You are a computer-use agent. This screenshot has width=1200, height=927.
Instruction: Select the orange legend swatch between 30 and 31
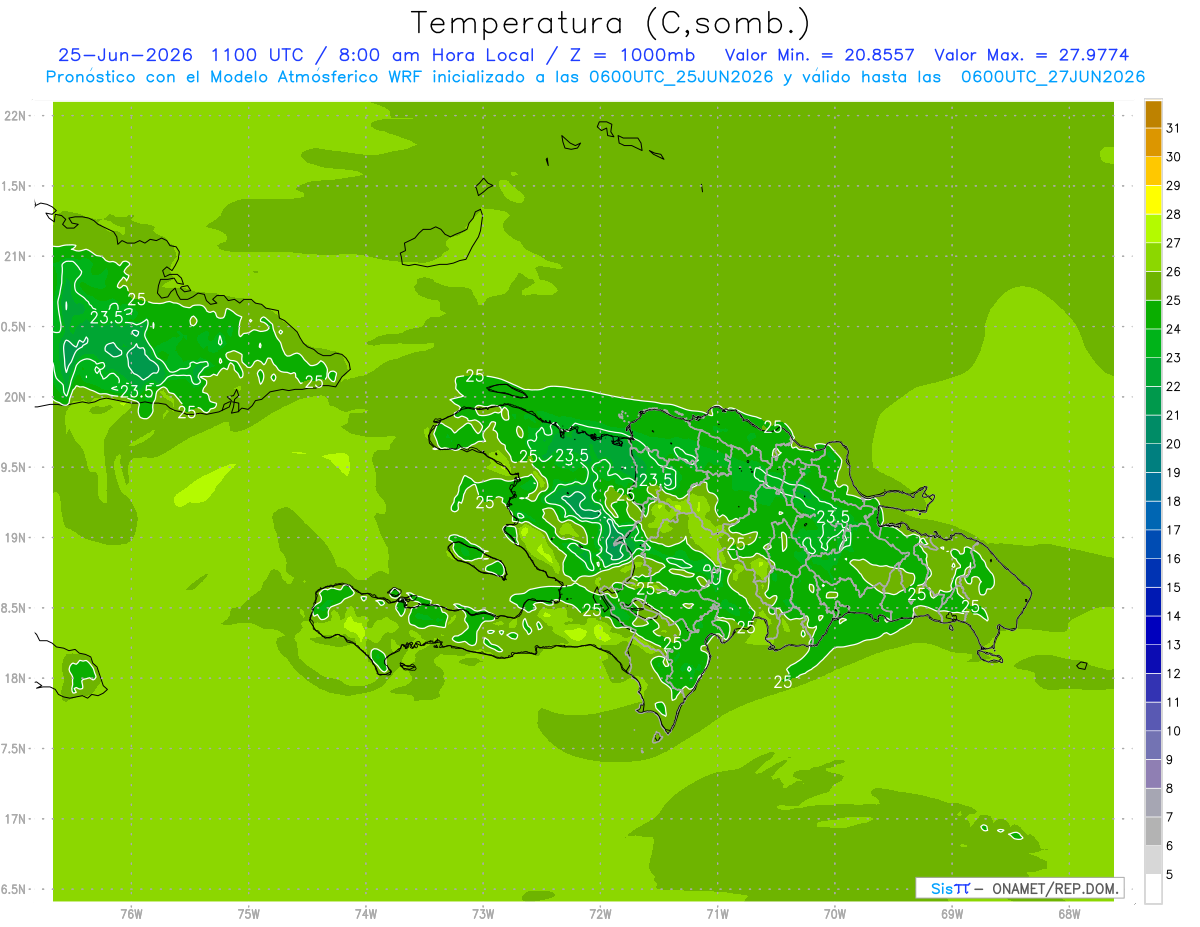pos(1153,142)
